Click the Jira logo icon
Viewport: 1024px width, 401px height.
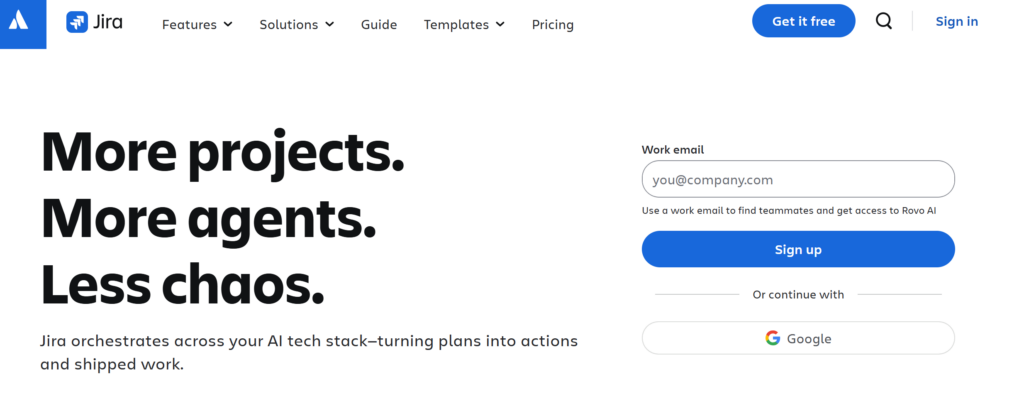[x=77, y=22]
